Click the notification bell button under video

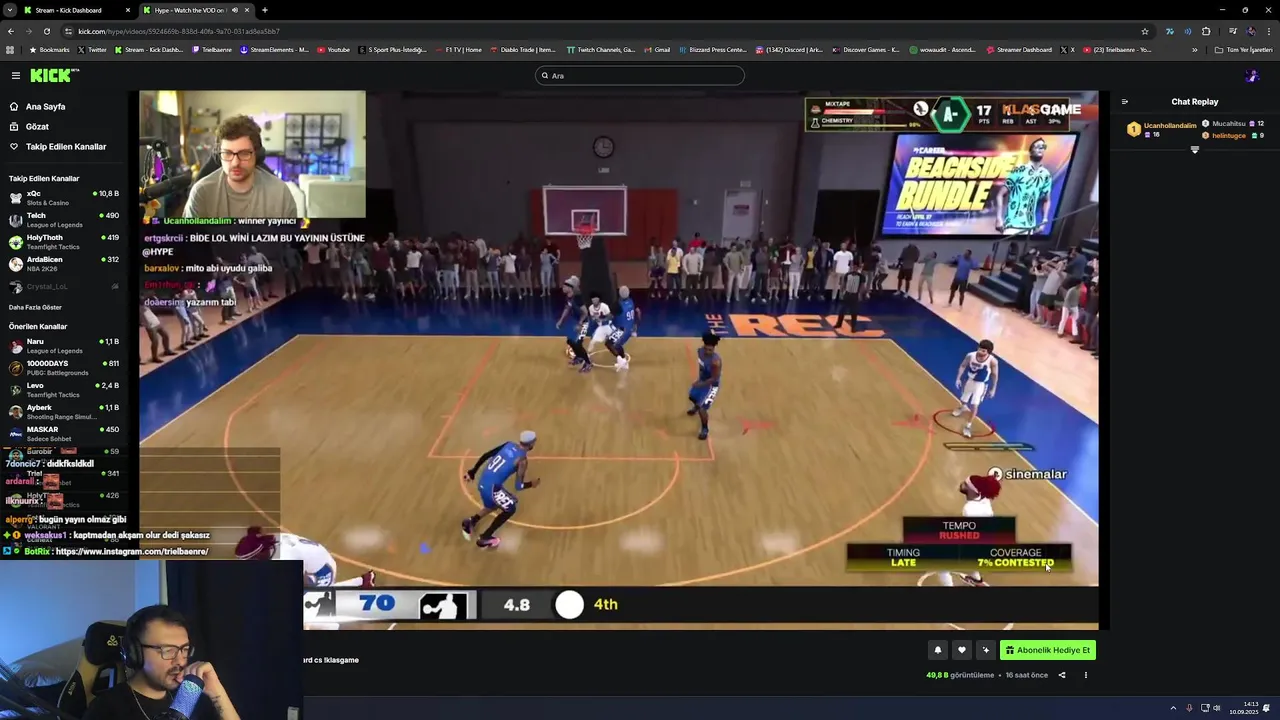click(x=937, y=650)
